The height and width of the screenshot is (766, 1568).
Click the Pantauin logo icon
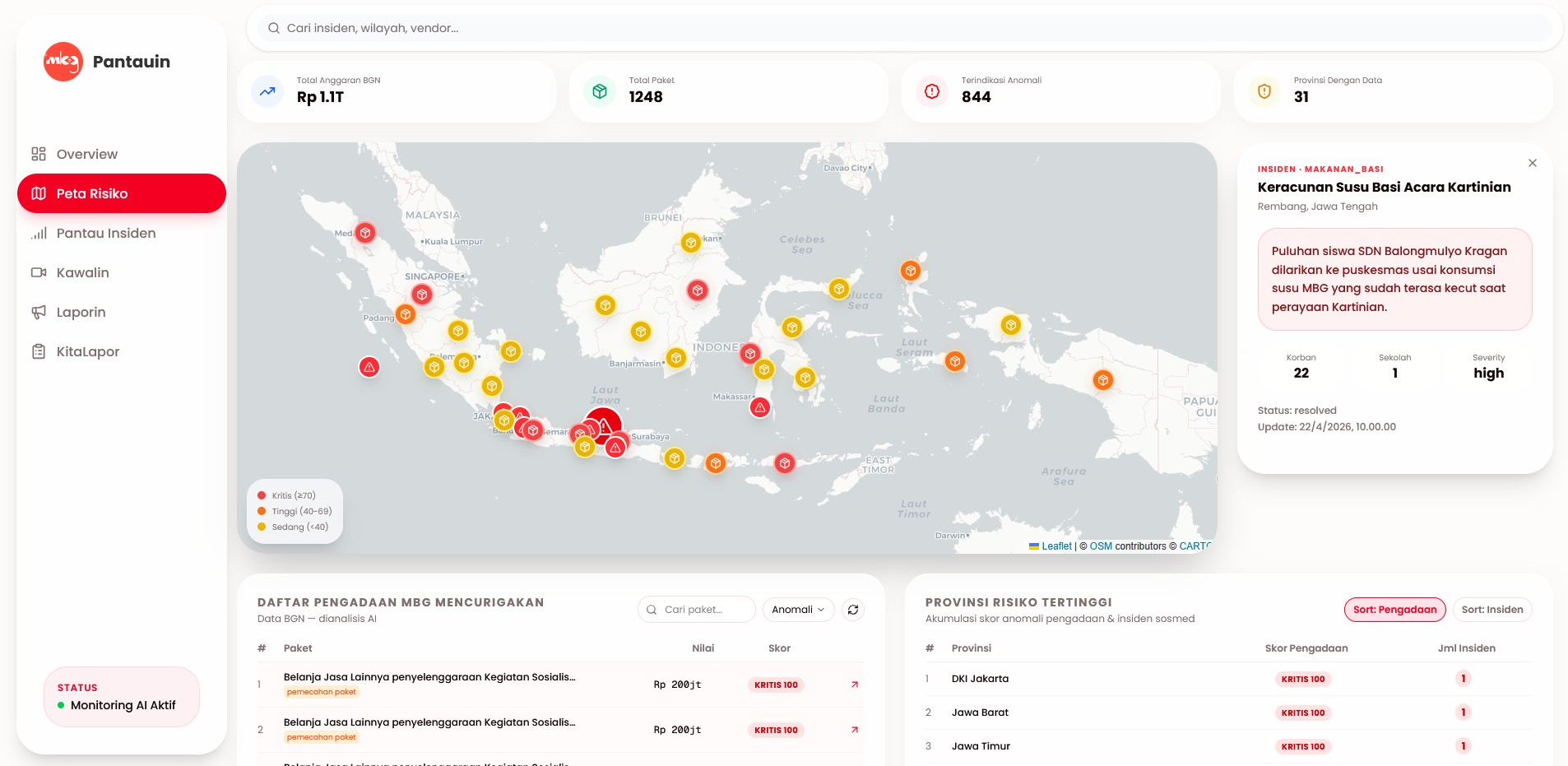click(x=63, y=62)
